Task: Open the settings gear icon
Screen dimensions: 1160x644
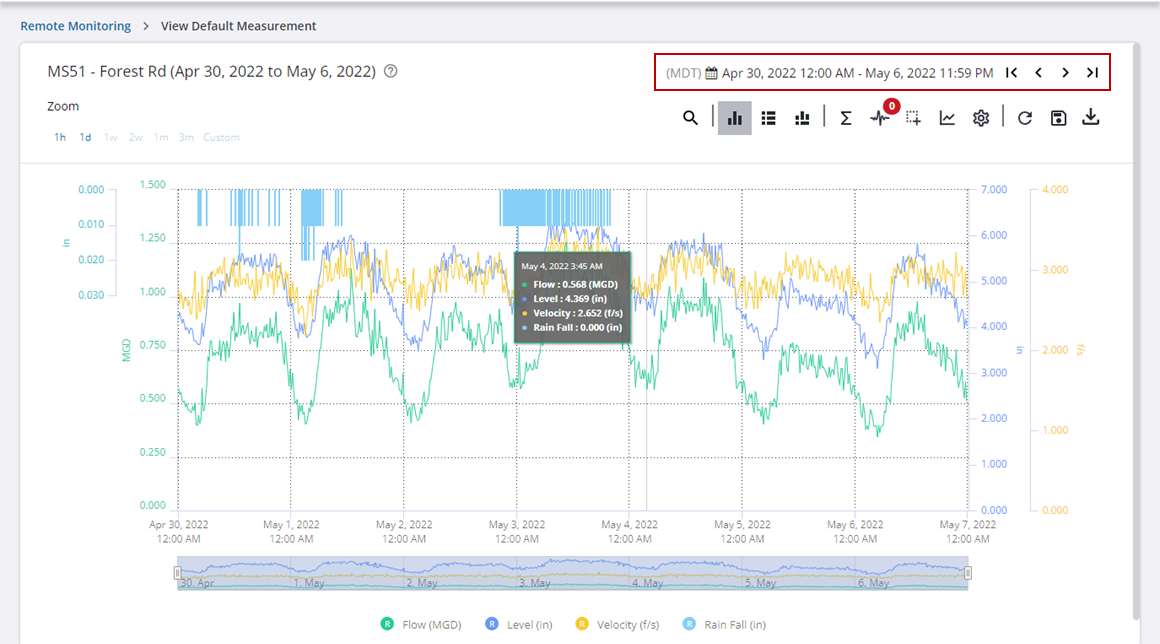Action: click(981, 118)
